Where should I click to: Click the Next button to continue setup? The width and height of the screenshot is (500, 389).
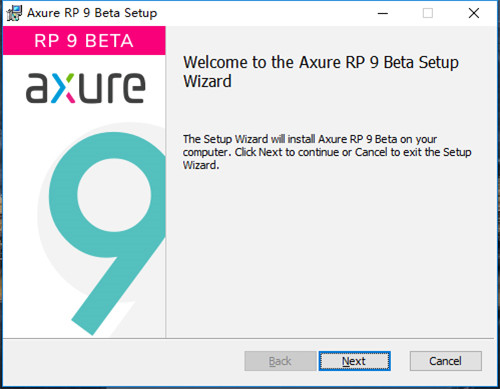coord(354,361)
